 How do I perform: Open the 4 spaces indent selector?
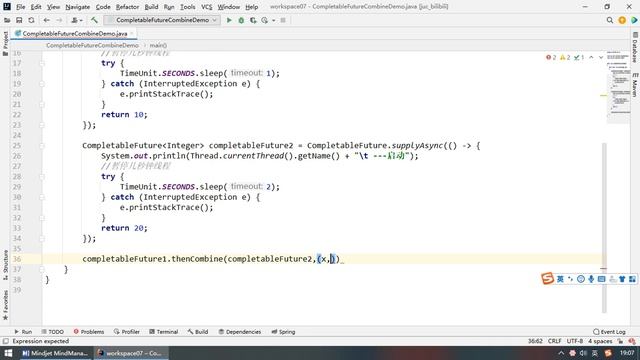click(x=600, y=341)
